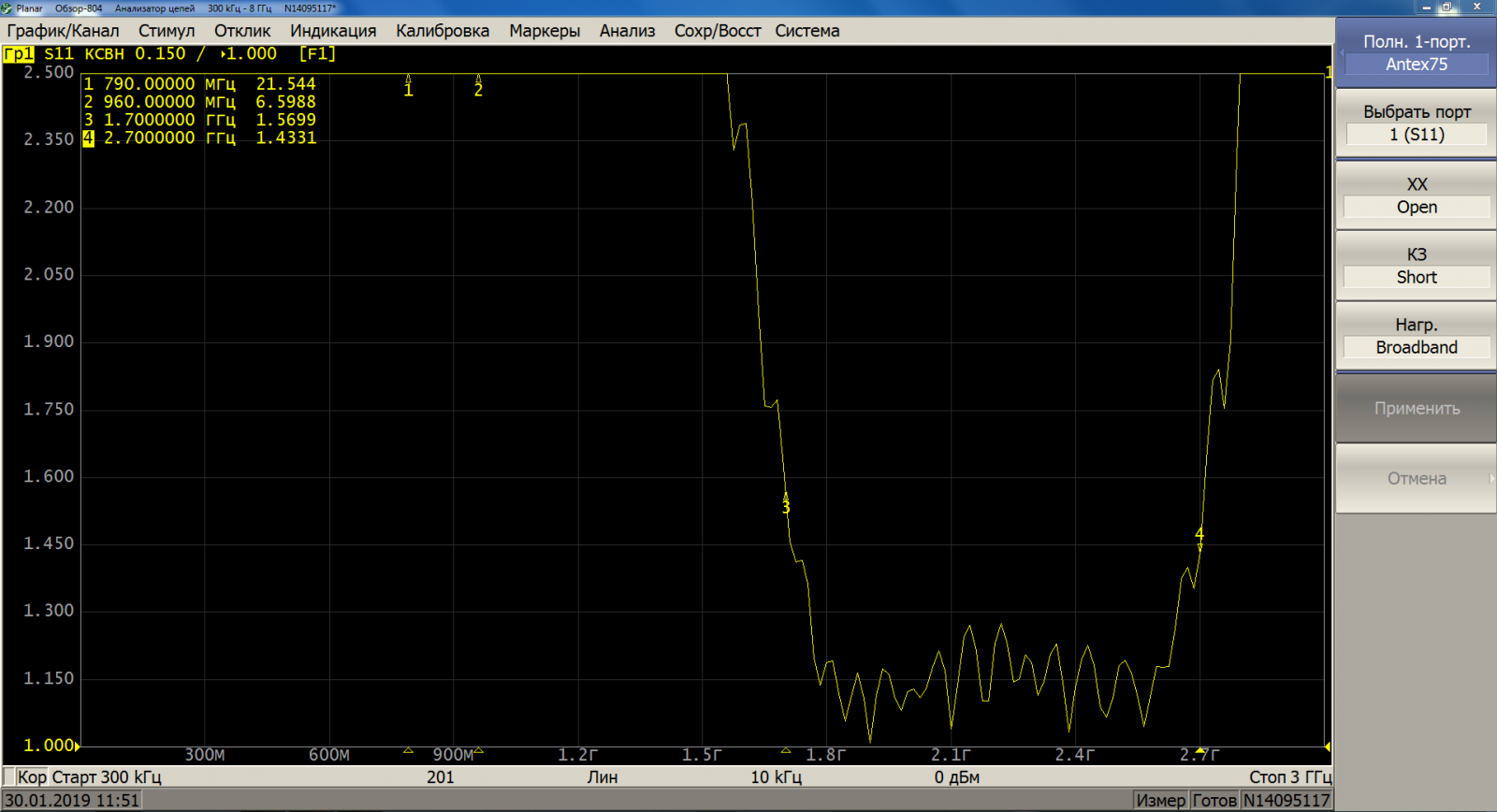
Task: Click the Отмена softkey submenu arrow
Action: (x=1491, y=478)
